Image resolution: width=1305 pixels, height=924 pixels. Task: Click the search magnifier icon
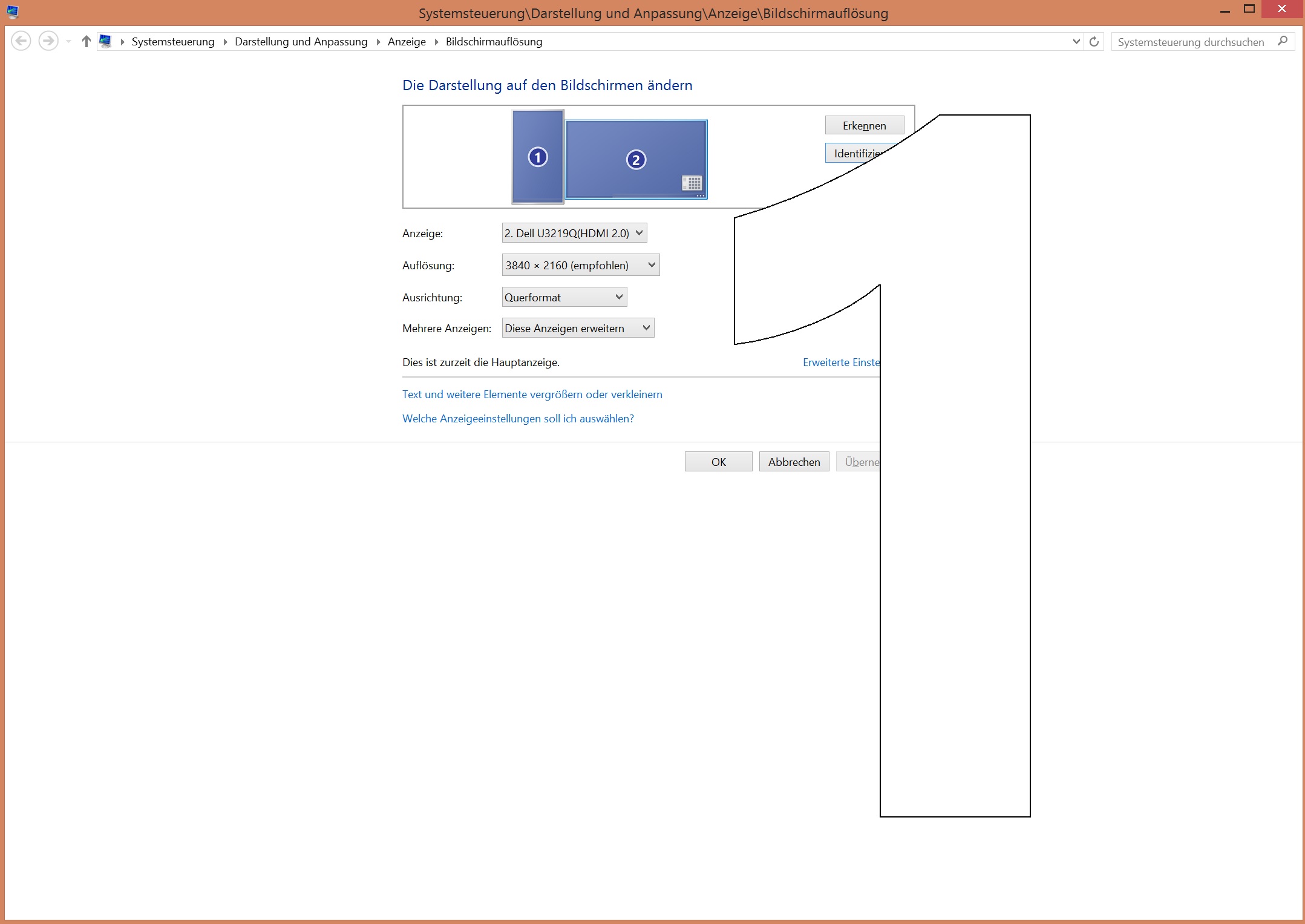click(1282, 41)
